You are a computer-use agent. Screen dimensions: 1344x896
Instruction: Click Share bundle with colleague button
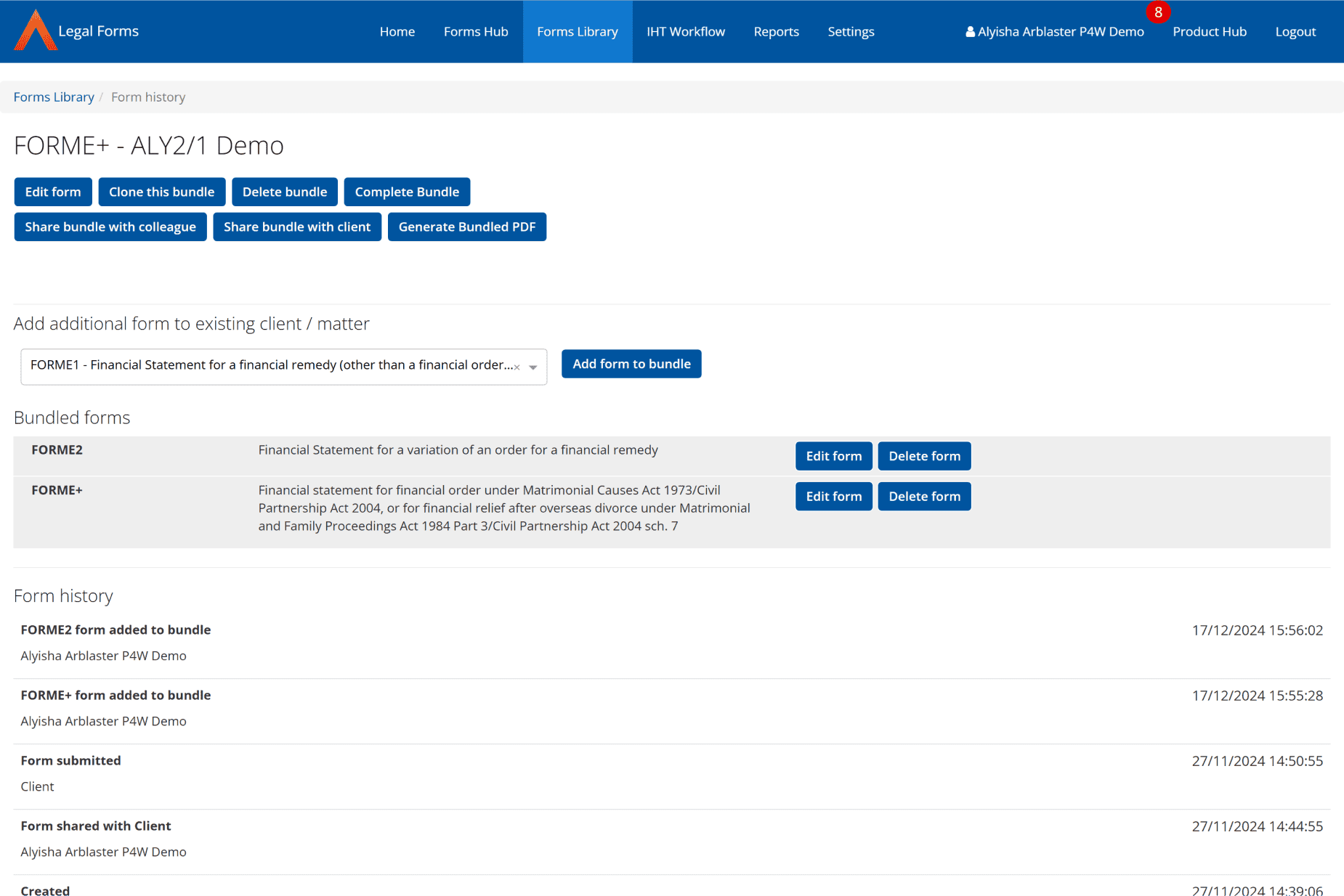tap(110, 227)
